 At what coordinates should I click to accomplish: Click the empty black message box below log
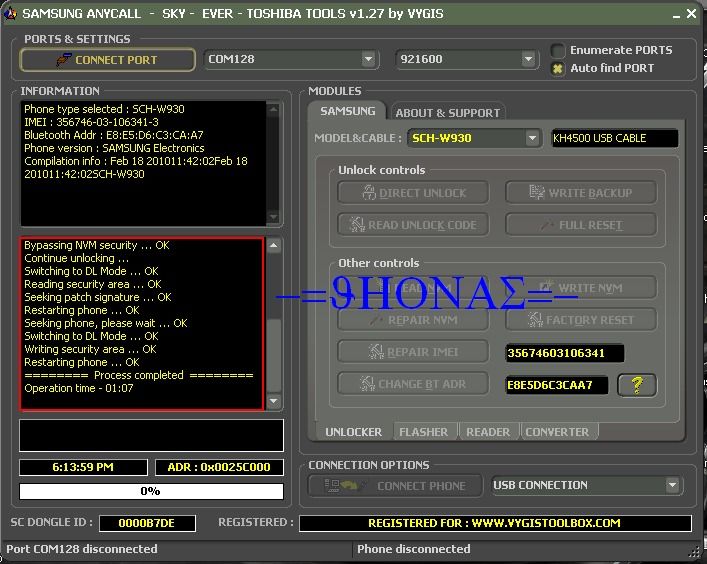tap(151, 435)
